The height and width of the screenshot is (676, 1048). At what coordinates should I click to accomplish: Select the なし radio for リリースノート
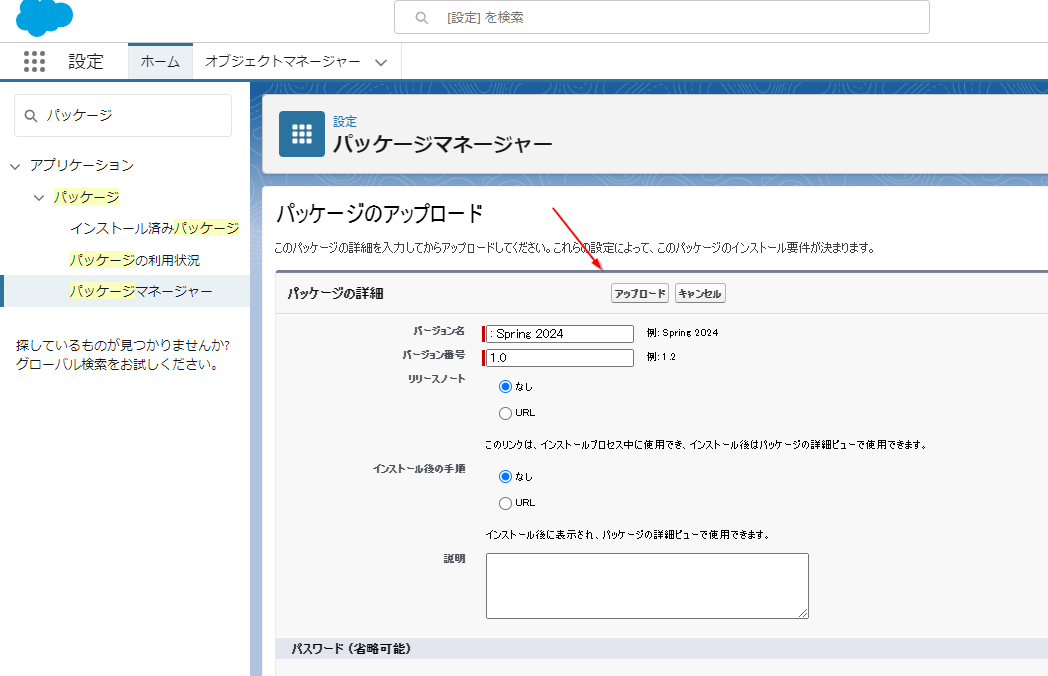[505, 386]
